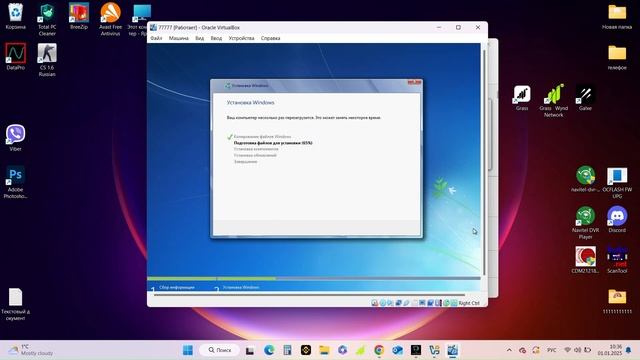Open the OCFLASH FW UPG desktop icon
Screen dimensions: 640x360
click(x=617, y=182)
